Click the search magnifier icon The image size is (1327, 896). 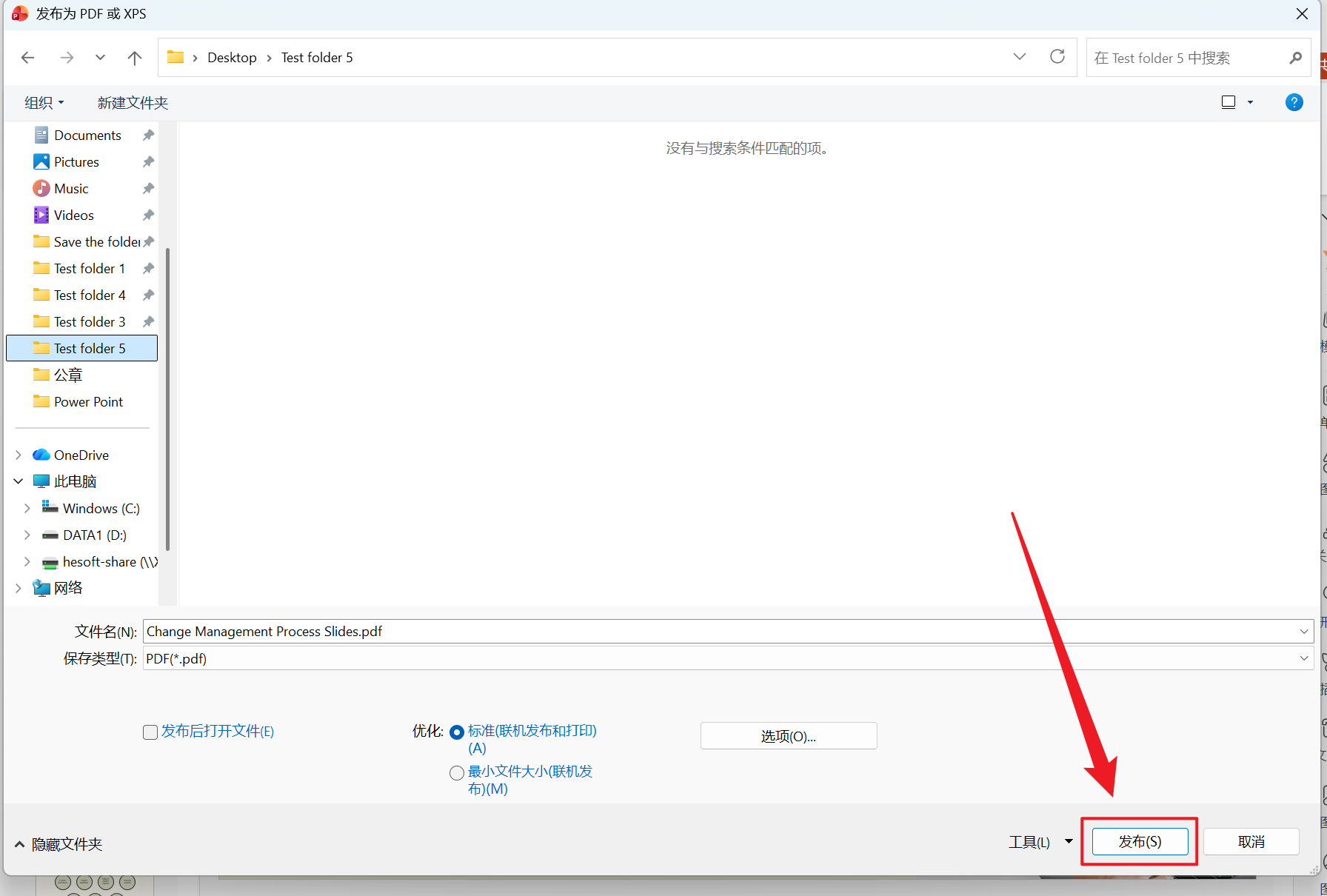(1295, 58)
